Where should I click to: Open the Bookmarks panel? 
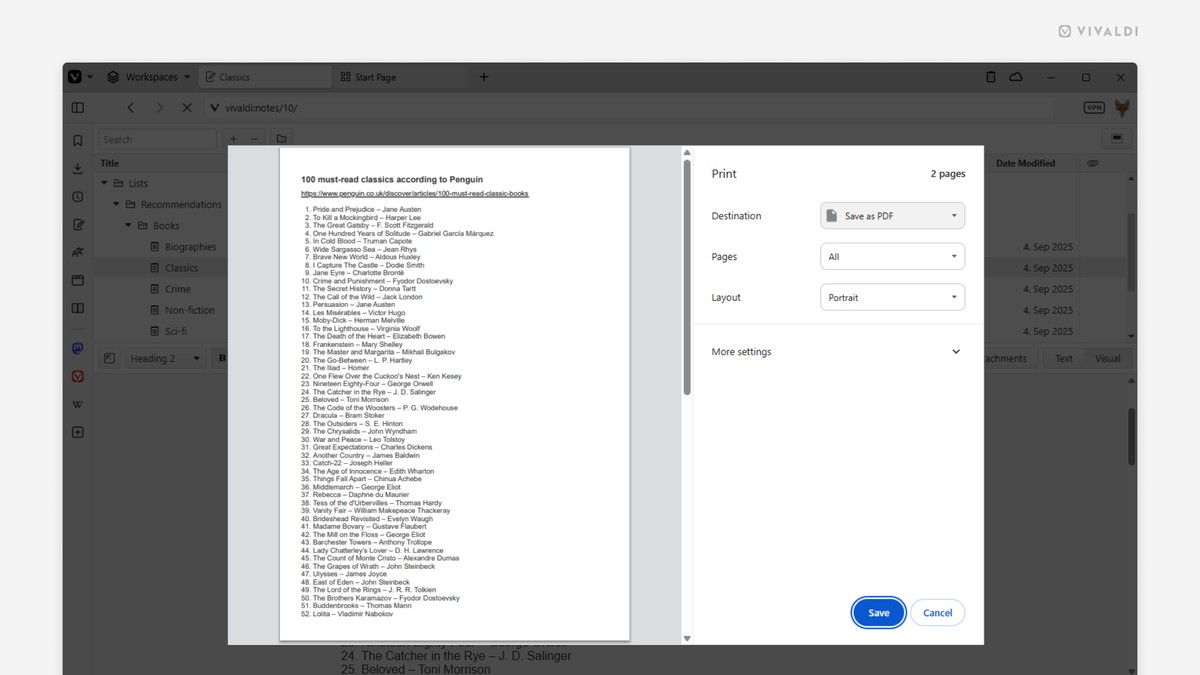tap(77, 140)
